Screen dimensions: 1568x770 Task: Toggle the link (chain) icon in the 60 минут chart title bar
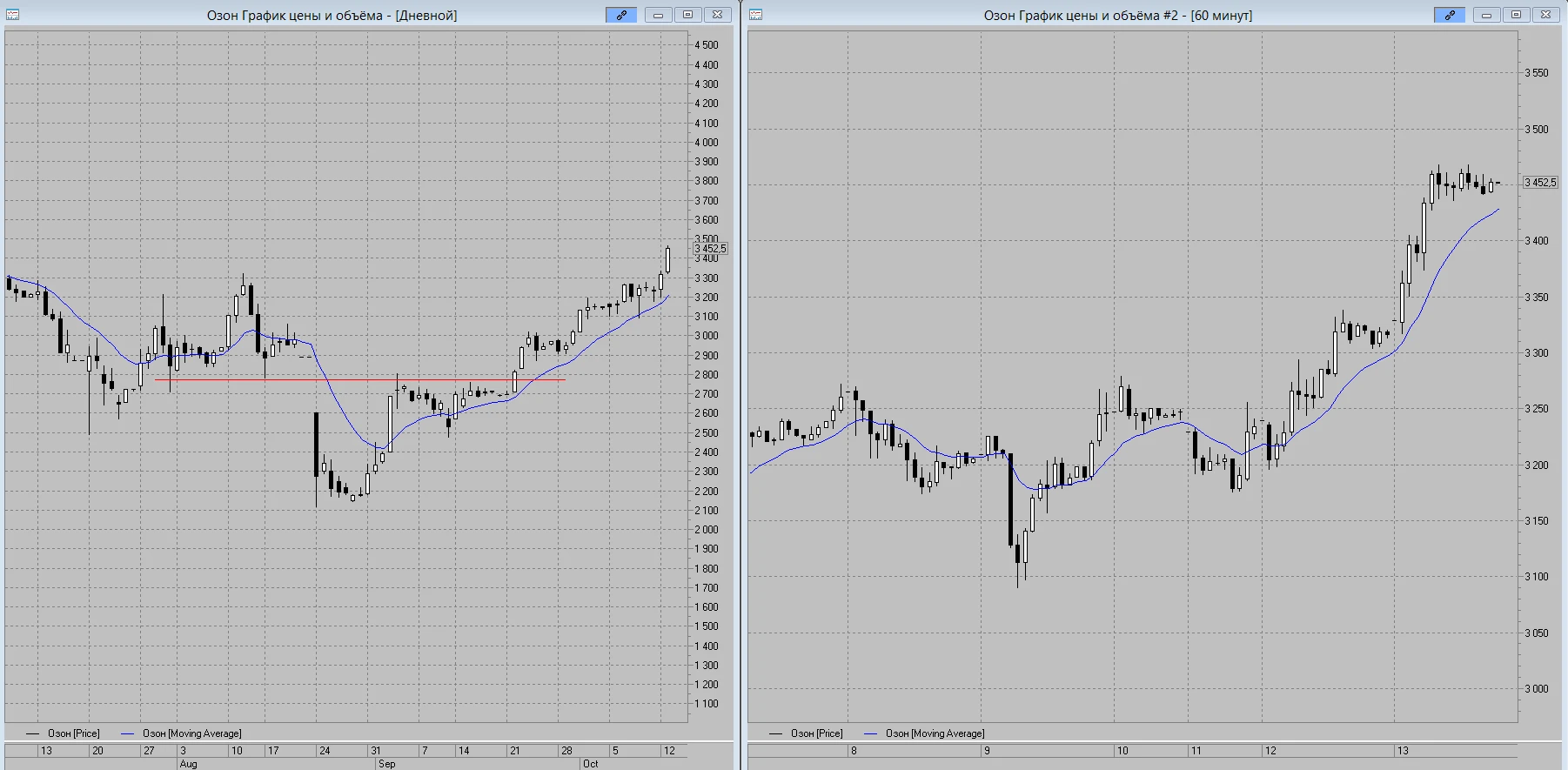point(1450,15)
